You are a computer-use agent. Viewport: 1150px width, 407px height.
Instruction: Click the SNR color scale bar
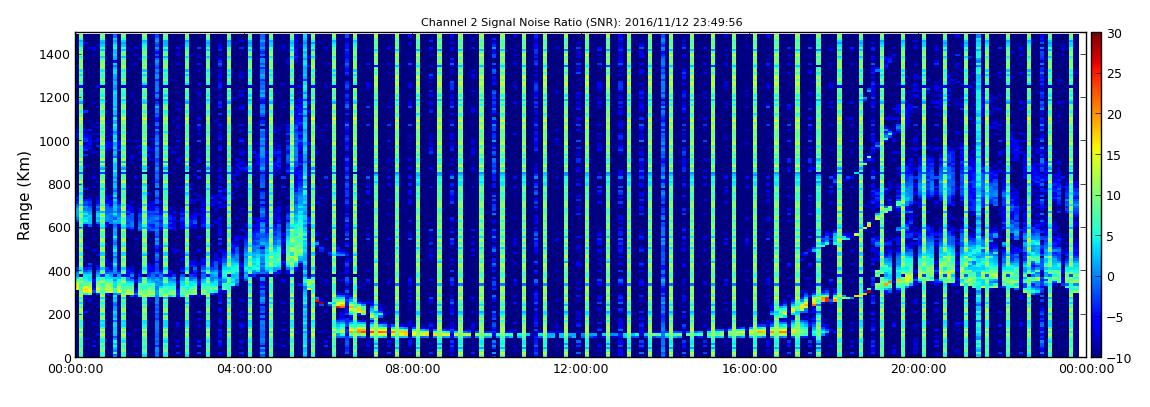(x=1096, y=195)
